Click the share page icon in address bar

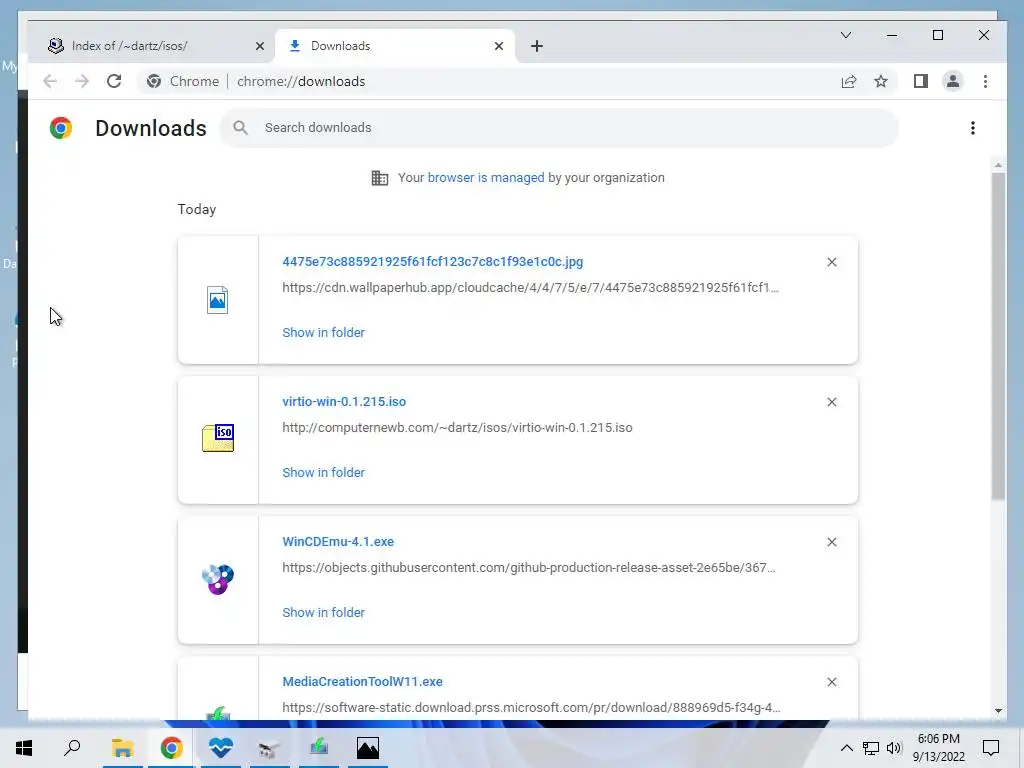point(848,81)
